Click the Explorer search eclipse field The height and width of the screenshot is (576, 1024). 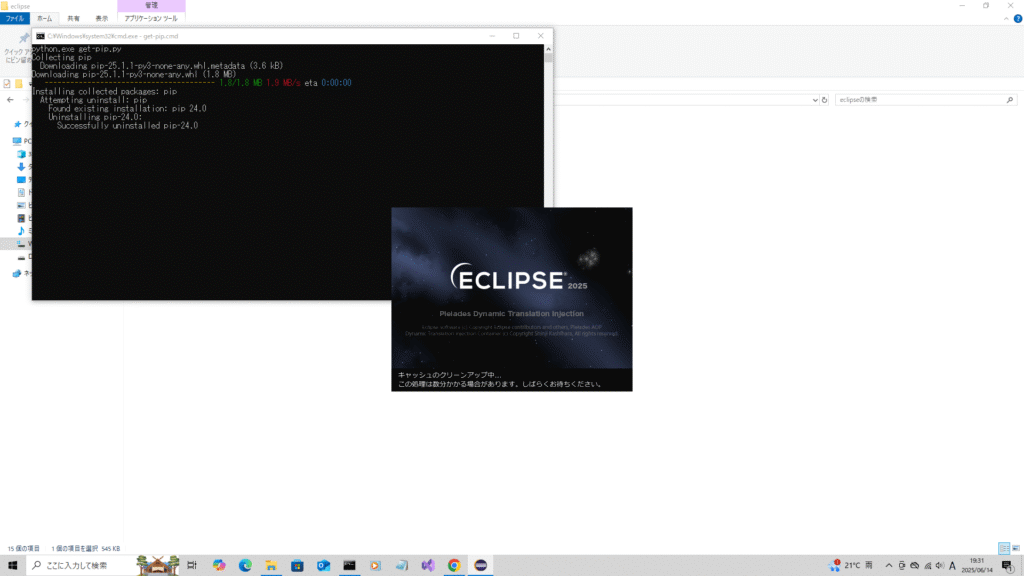point(920,100)
